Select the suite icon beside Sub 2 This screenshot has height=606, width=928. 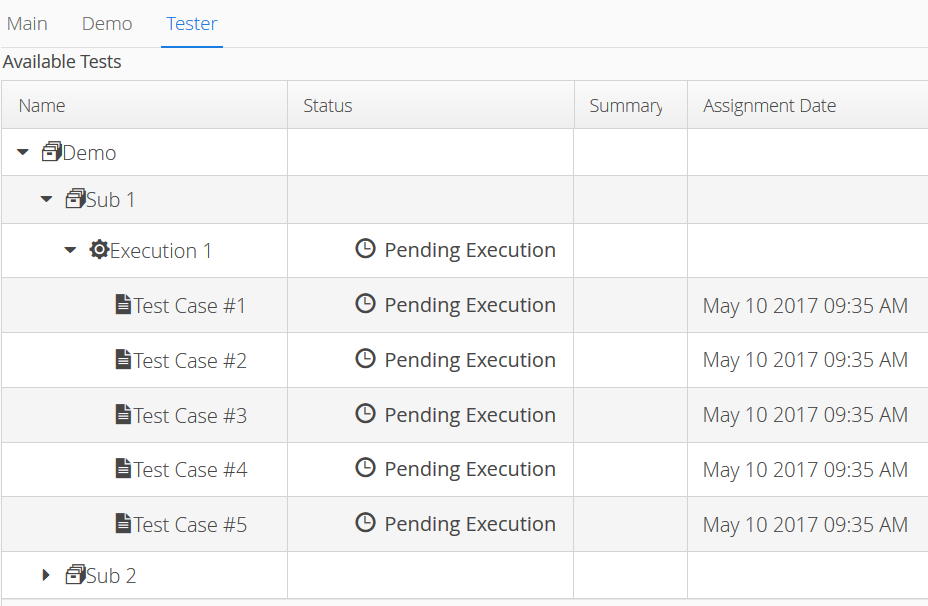point(76,575)
